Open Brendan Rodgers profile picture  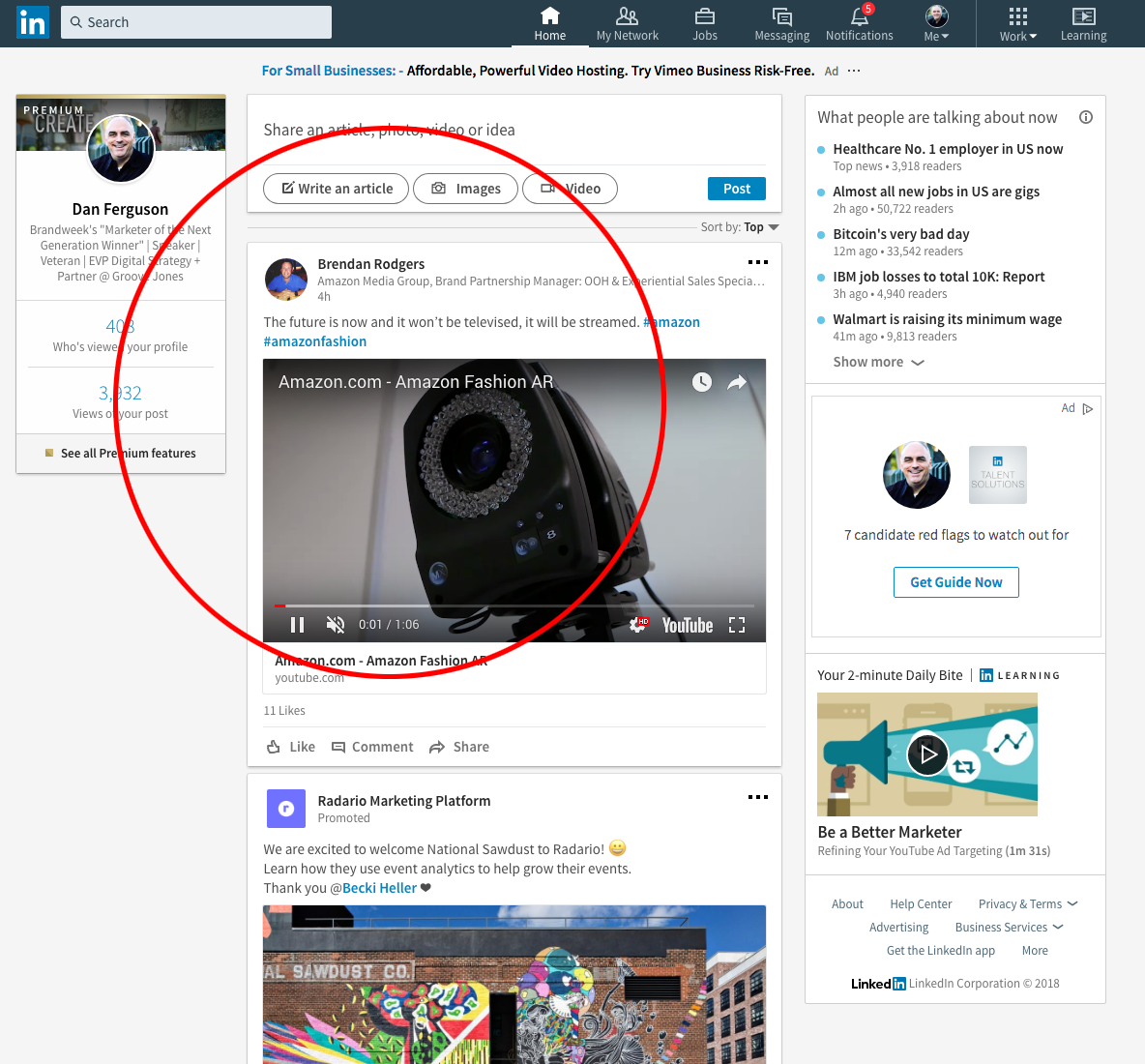click(285, 279)
